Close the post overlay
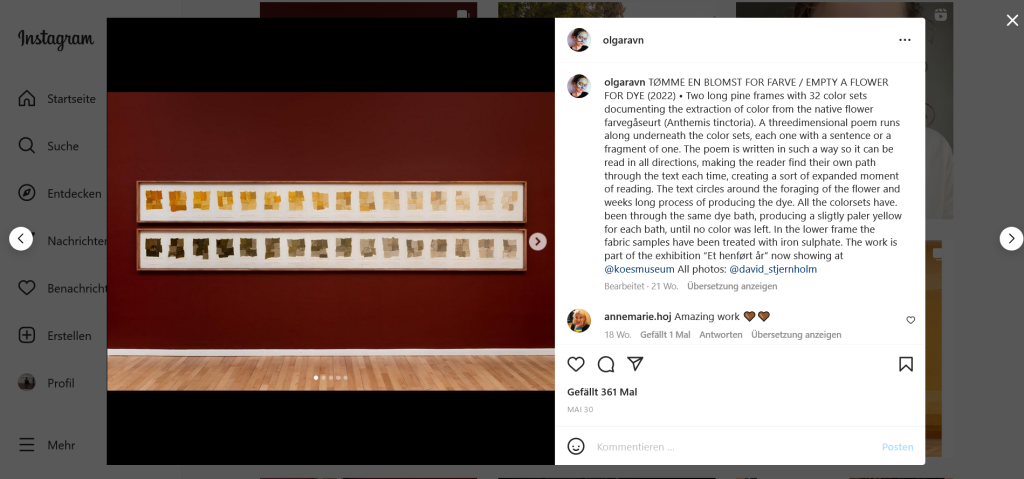This screenshot has height=479, width=1024. pos(1012,20)
